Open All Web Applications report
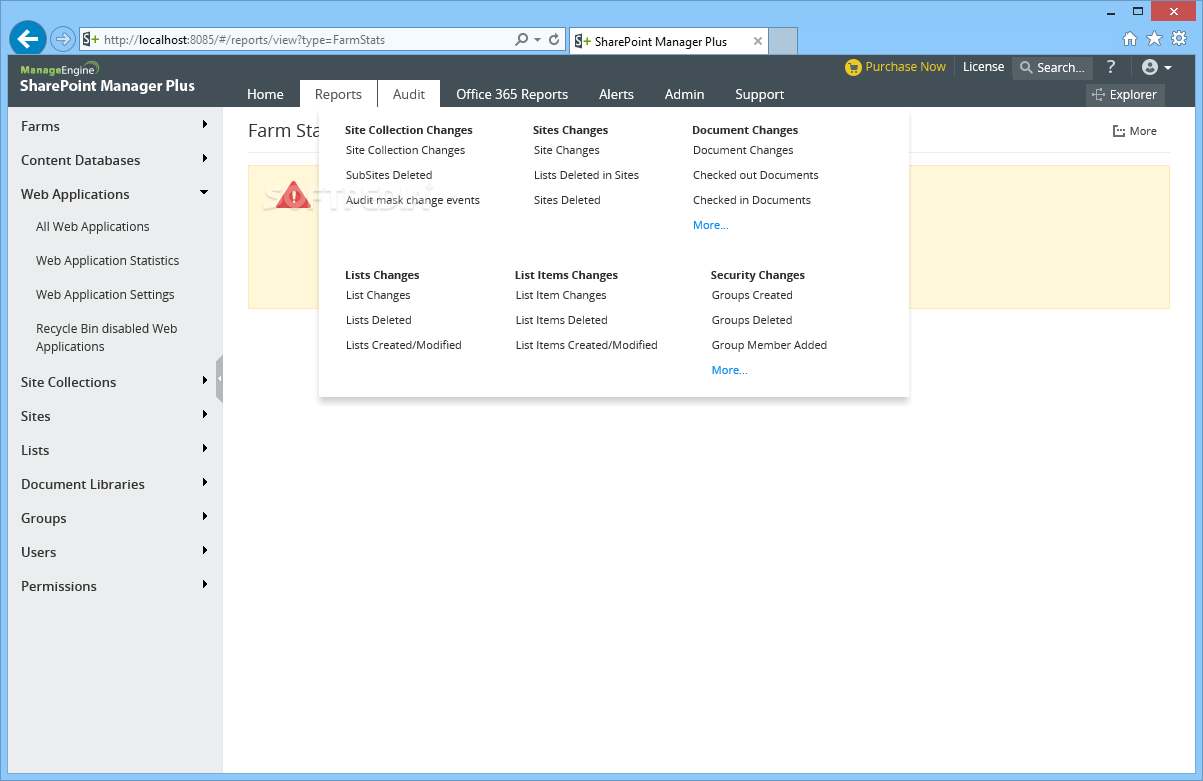This screenshot has height=781, width=1203. (93, 227)
